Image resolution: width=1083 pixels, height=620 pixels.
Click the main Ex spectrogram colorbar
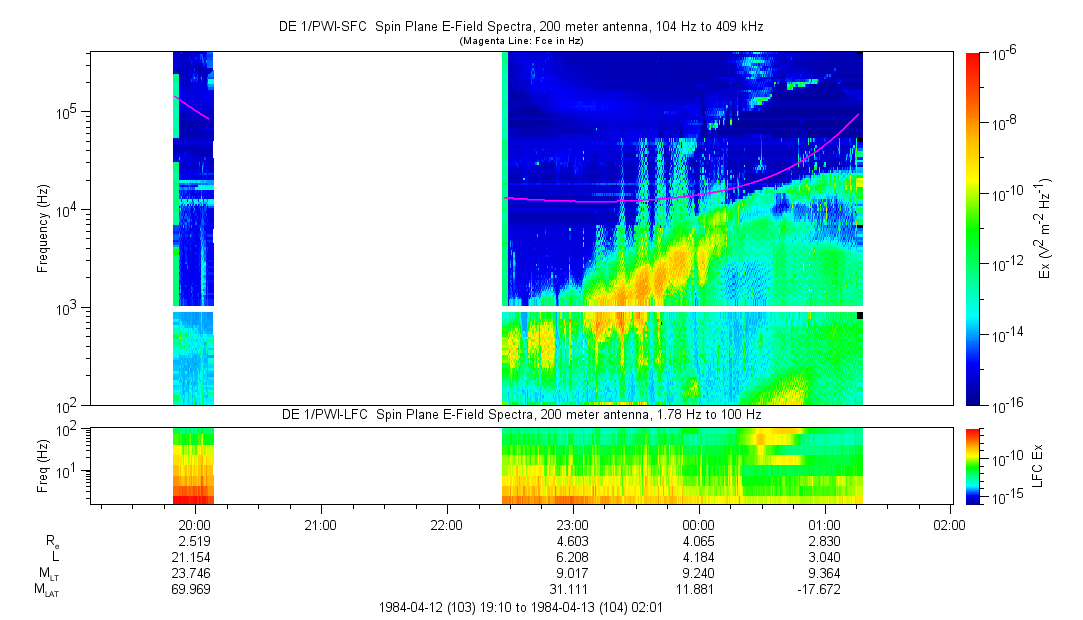[x=974, y=229]
